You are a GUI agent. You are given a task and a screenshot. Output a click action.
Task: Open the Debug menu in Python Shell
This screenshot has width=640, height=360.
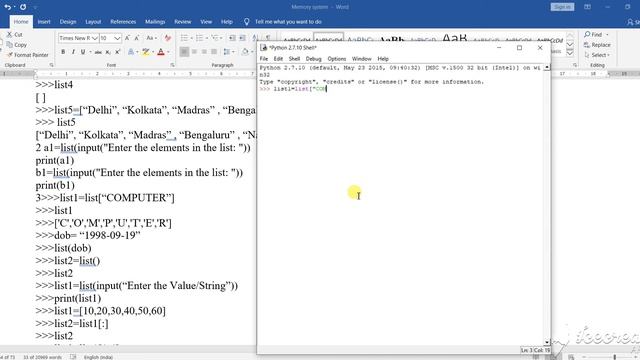[x=313, y=59]
